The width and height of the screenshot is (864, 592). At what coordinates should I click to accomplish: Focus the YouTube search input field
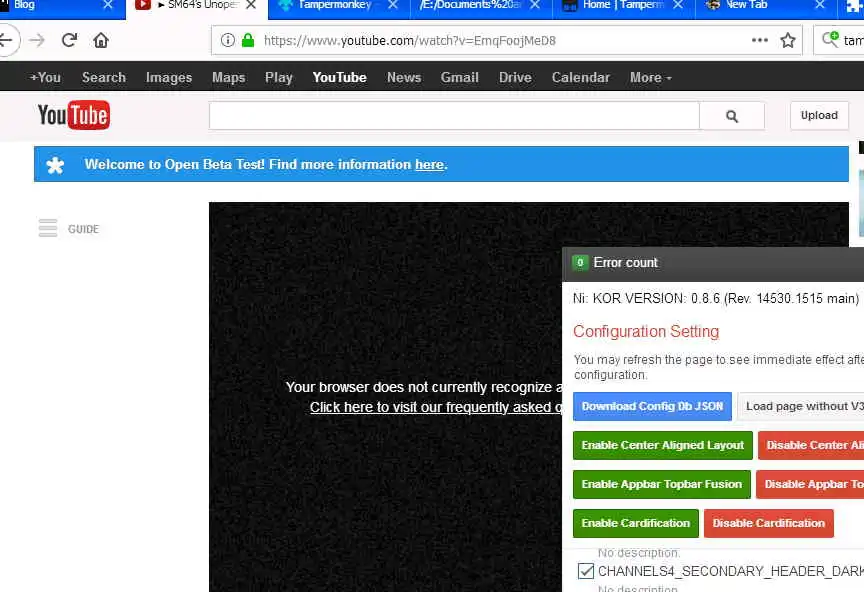454,116
